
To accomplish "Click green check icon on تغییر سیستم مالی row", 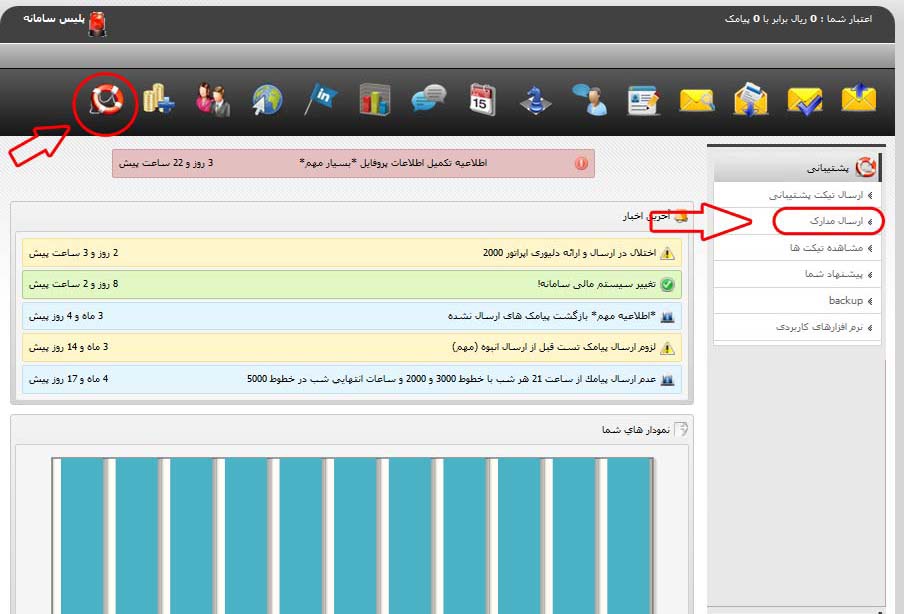I will click(667, 284).
